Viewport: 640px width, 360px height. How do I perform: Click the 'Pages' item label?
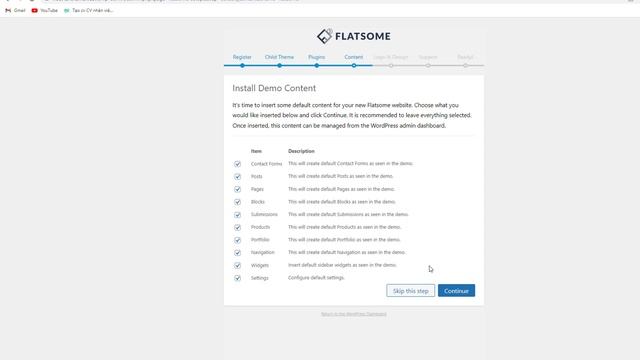click(x=257, y=189)
